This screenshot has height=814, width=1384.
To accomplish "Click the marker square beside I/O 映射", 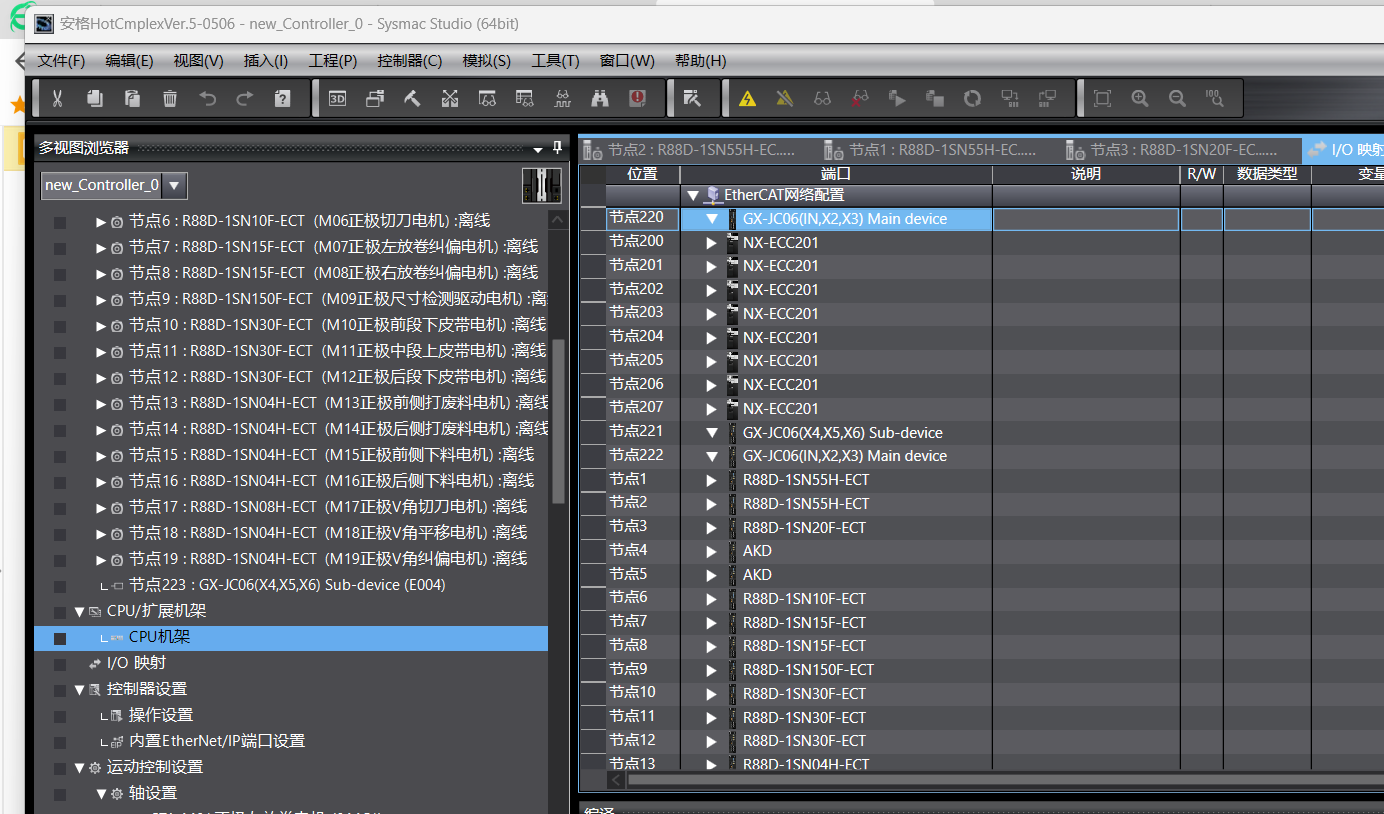I will (x=60, y=663).
